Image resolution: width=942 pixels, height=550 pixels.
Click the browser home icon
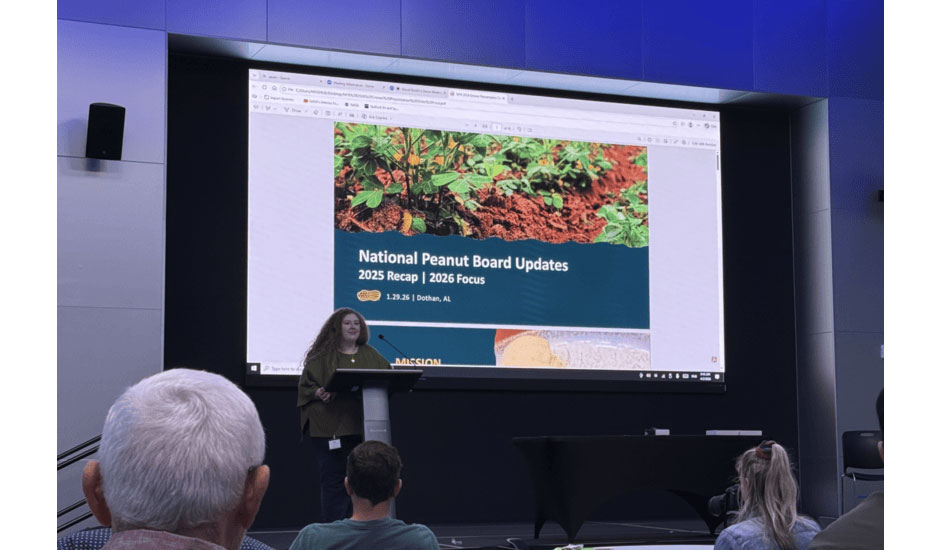coord(274,88)
